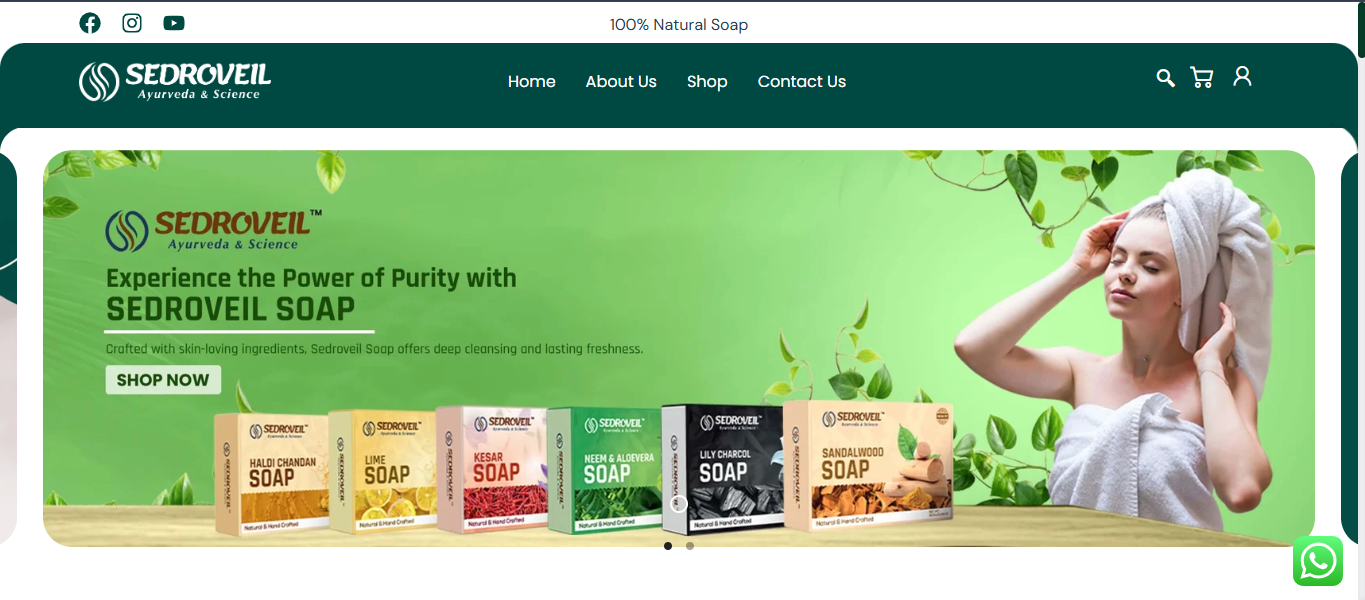1365x600 pixels.
Task: Select the first carousel slide dot
Action: click(x=668, y=546)
